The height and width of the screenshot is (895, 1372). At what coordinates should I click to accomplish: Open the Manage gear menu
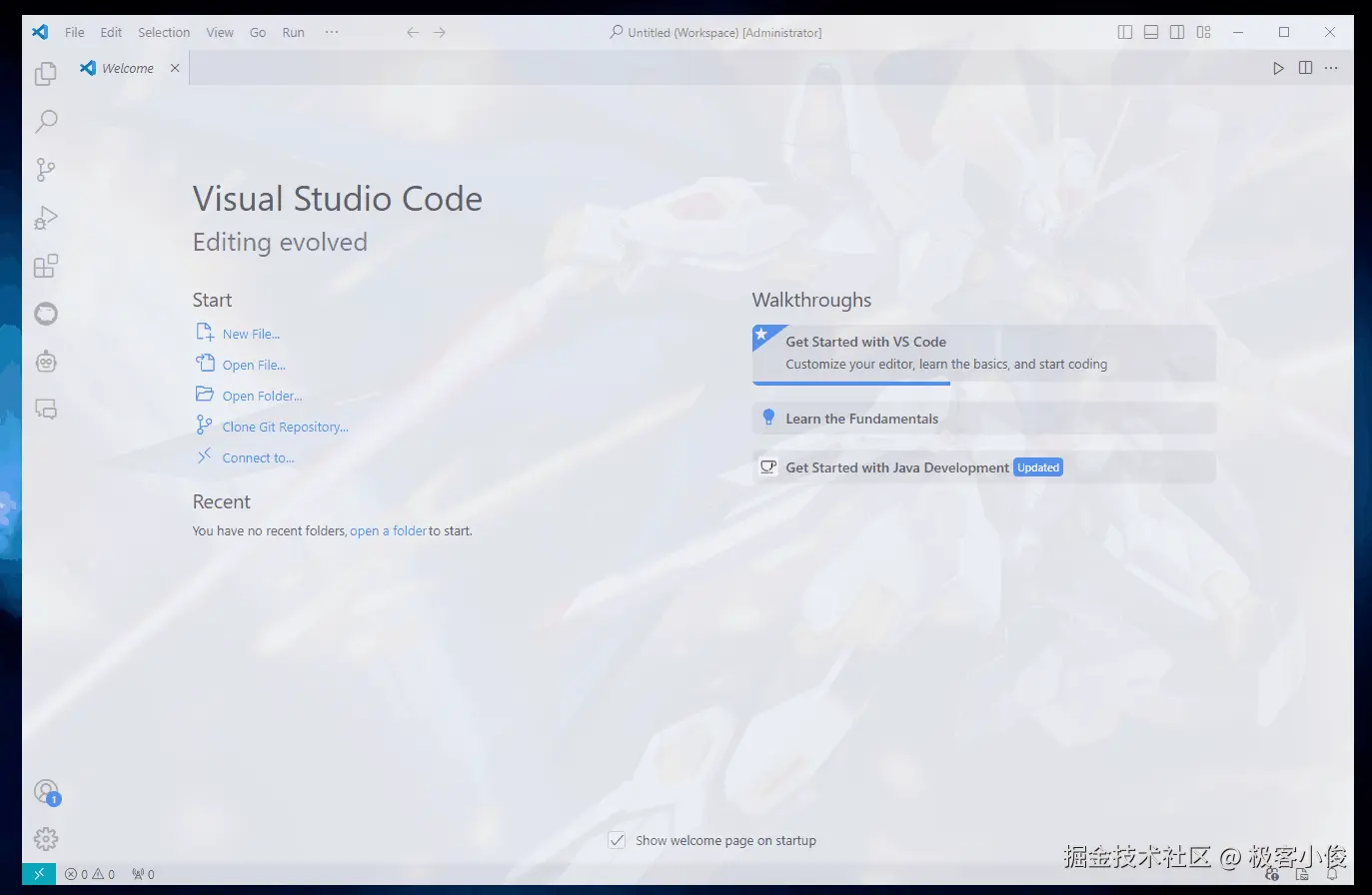tap(46, 839)
